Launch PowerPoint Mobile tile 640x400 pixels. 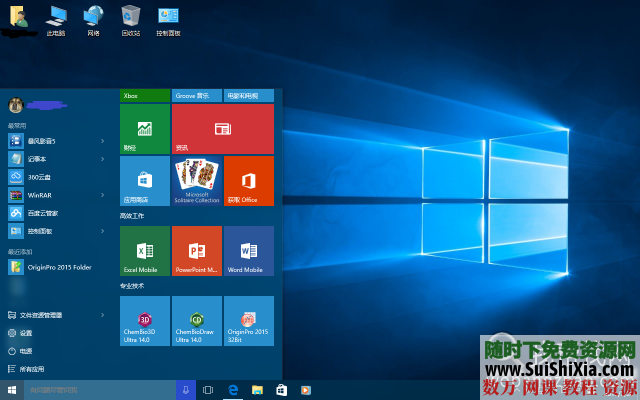click(197, 251)
